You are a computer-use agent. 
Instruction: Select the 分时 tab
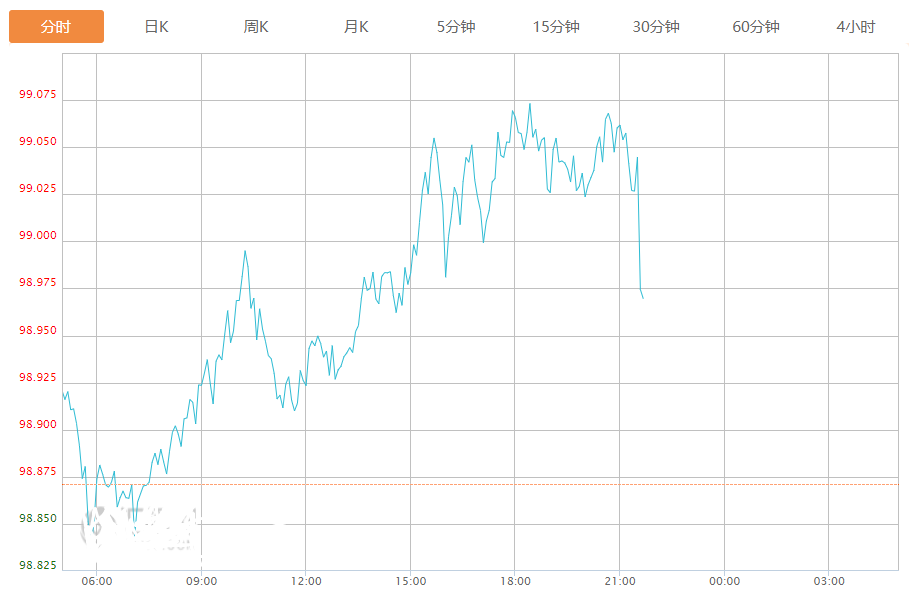56,27
